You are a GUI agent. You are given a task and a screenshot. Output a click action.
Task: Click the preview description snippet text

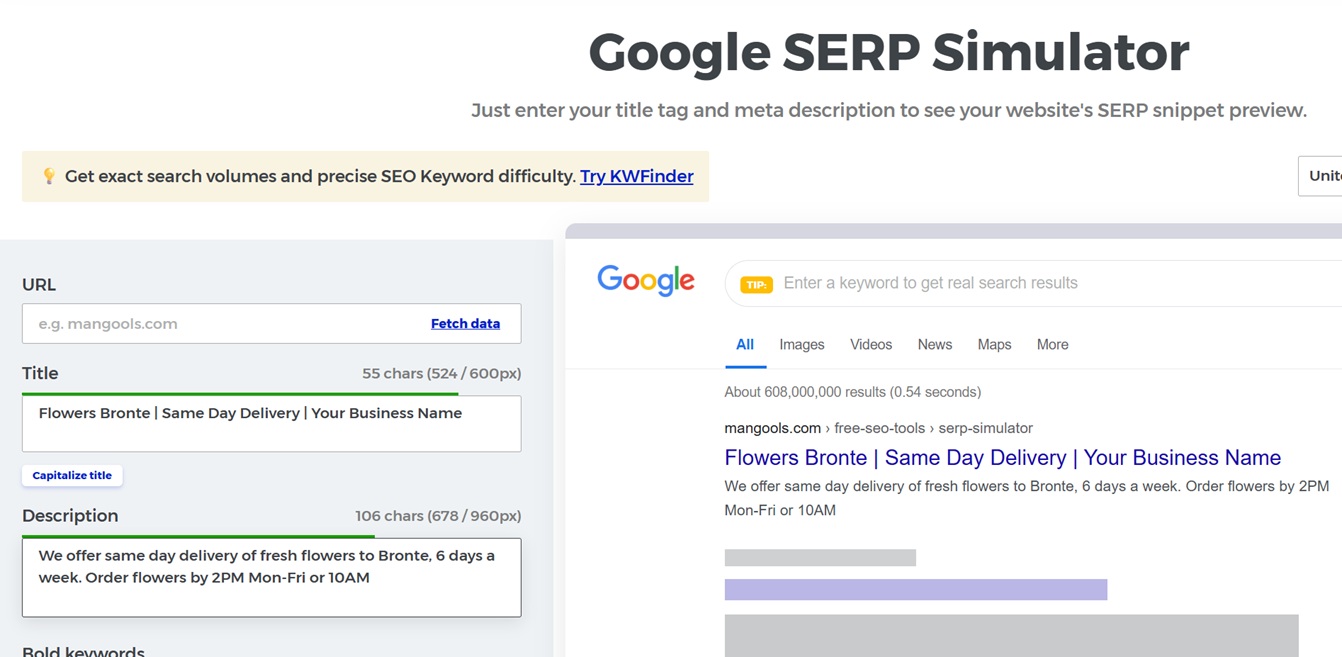(1027, 498)
